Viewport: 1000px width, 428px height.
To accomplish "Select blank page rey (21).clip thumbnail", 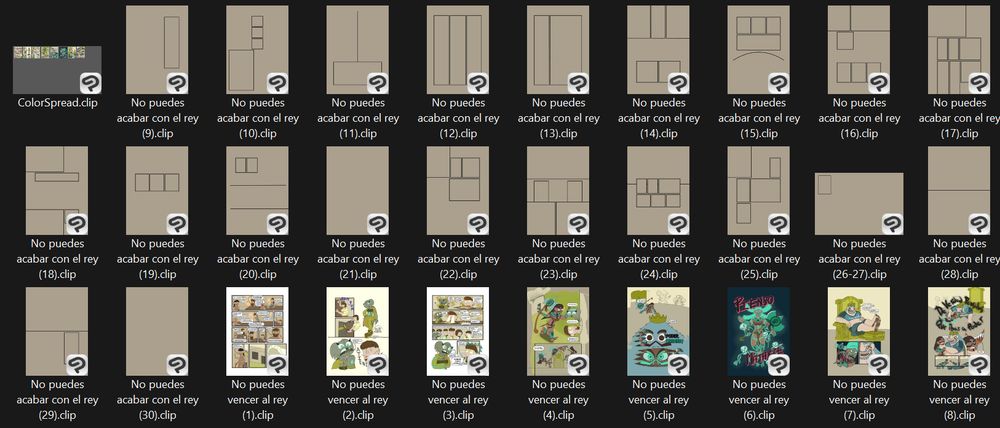I will click(x=358, y=191).
